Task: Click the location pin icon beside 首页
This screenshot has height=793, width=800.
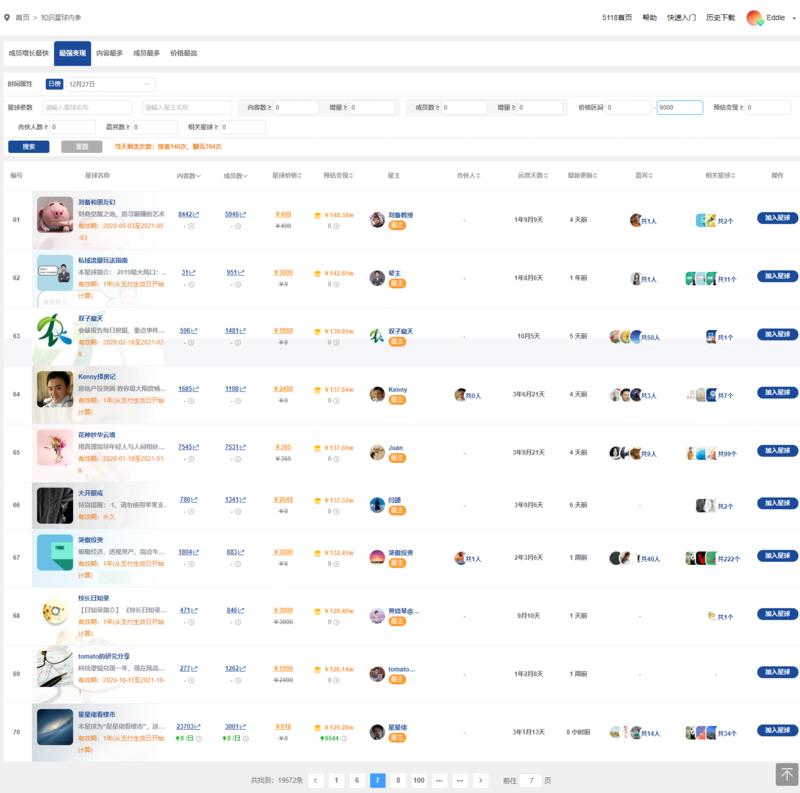Action: [8, 18]
